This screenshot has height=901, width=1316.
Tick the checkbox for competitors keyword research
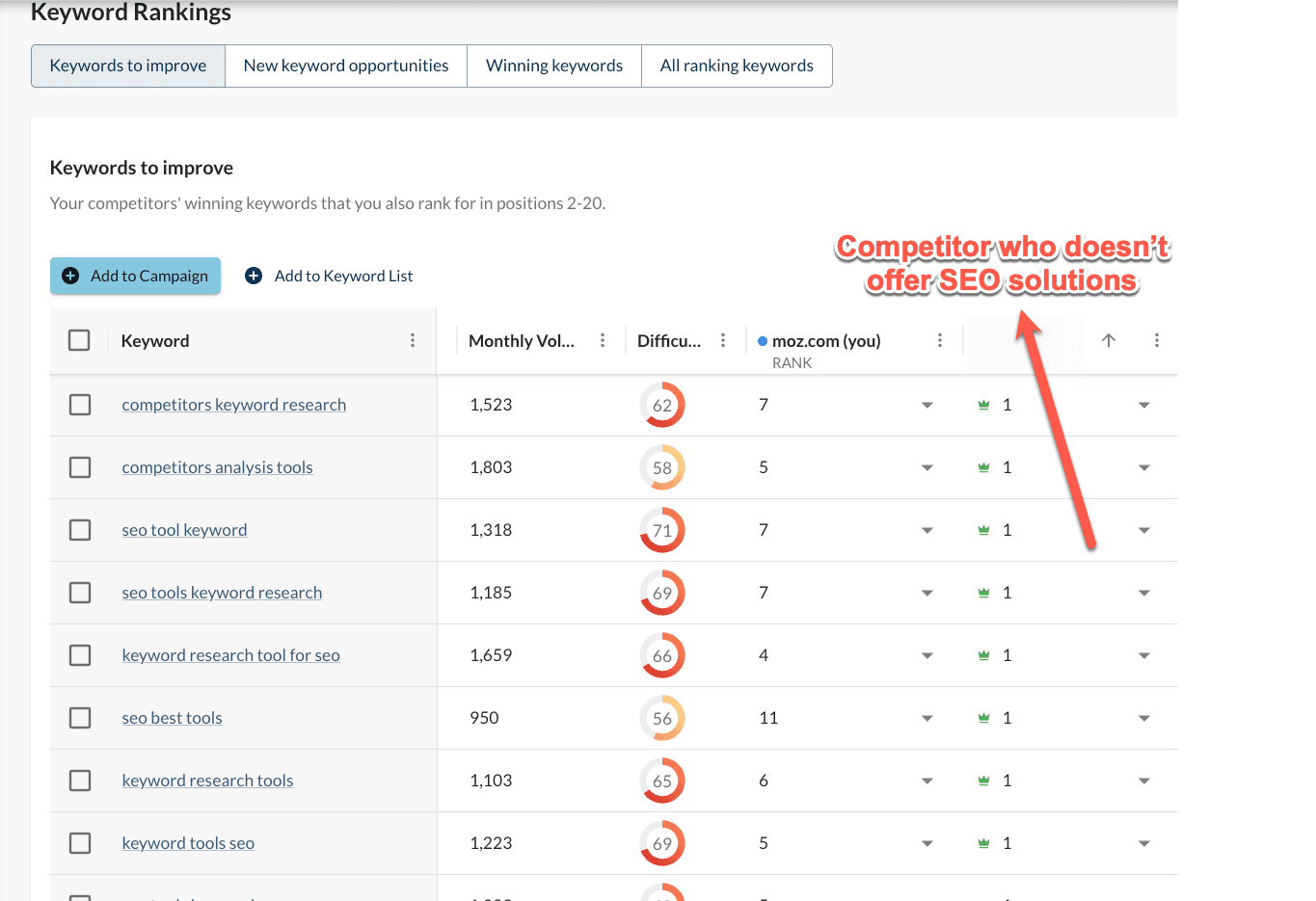coord(80,405)
